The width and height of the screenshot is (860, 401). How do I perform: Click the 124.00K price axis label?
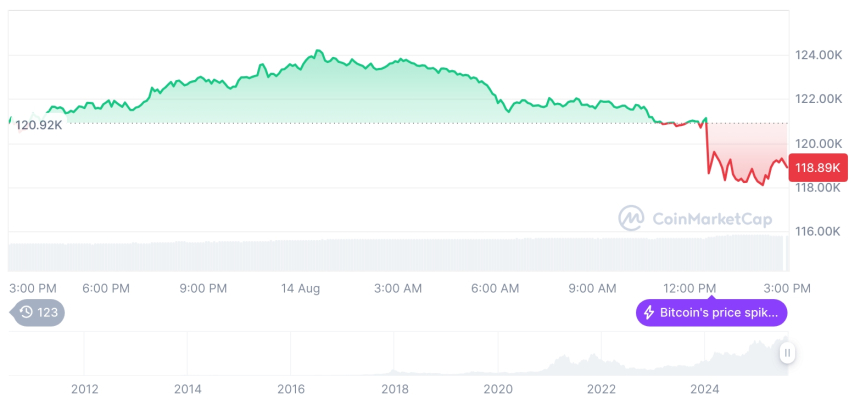click(x=817, y=55)
